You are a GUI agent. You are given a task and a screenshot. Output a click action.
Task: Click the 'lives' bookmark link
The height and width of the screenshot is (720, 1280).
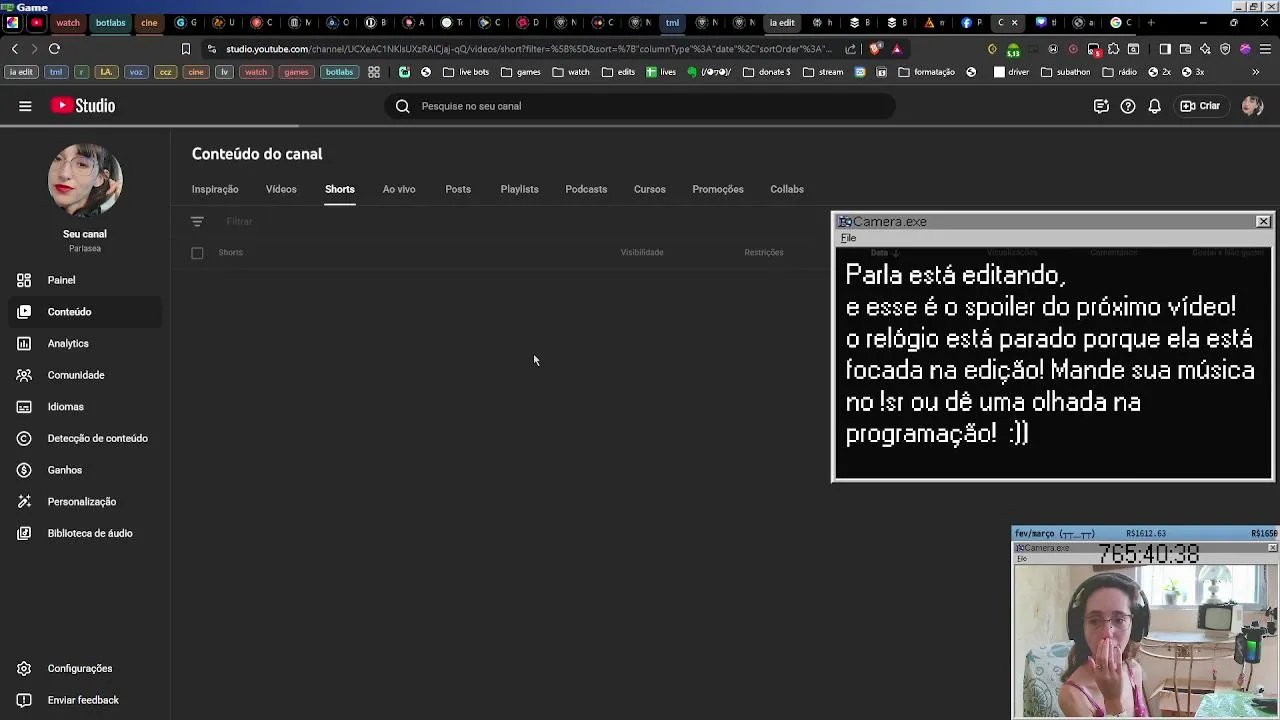[661, 72]
